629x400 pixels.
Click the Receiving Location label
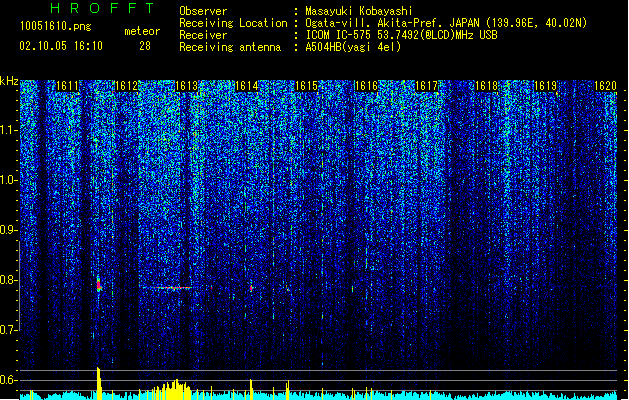(233, 23)
